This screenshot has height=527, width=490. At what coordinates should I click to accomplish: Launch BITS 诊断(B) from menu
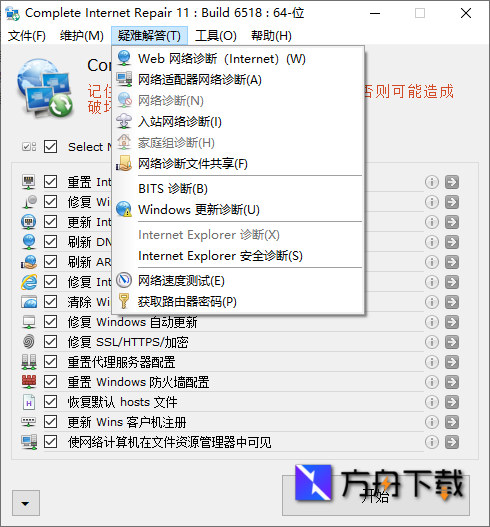(238, 189)
